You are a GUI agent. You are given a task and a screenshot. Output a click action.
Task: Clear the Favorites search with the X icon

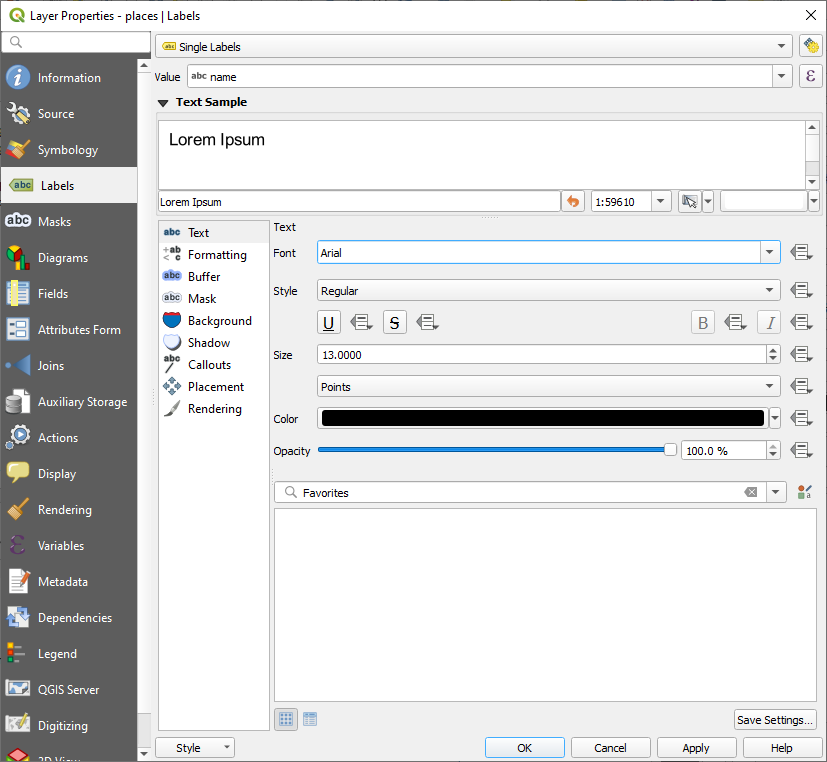pyautogui.click(x=751, y=491)
